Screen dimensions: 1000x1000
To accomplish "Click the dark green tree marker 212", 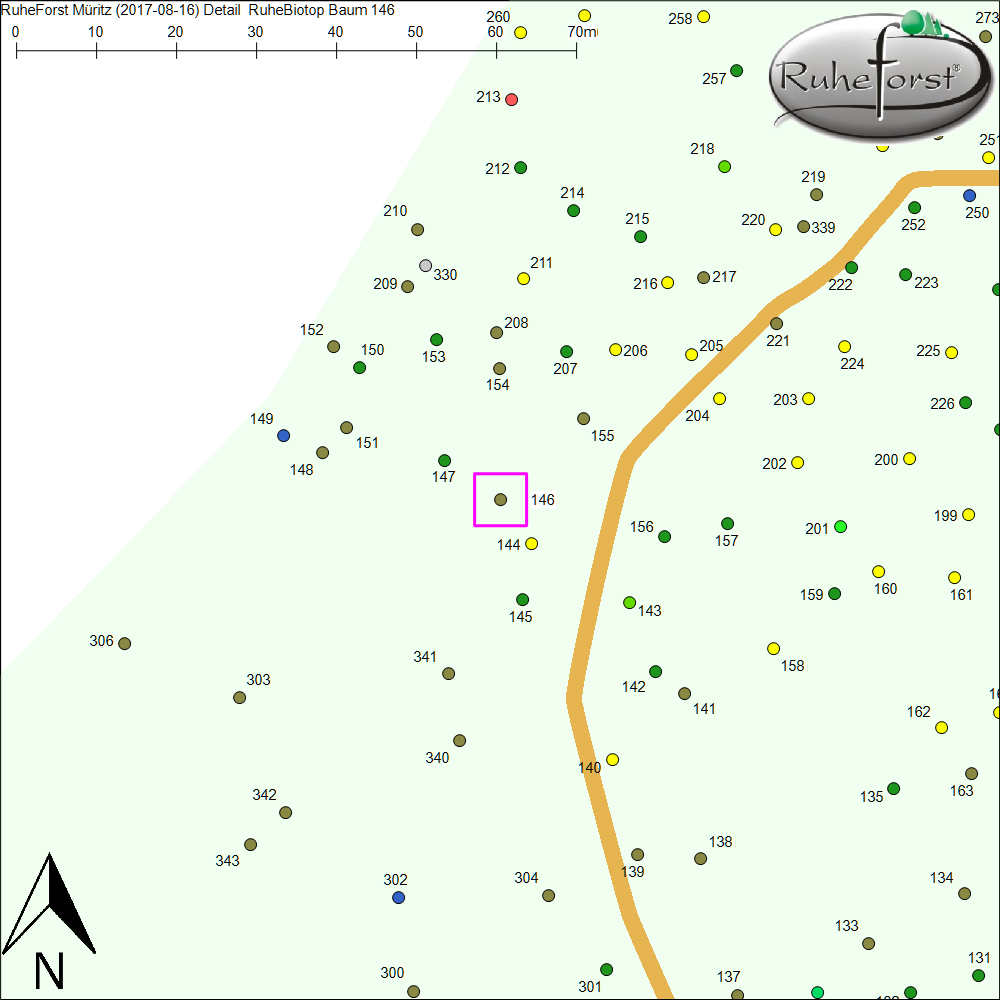I will point(520,168).
